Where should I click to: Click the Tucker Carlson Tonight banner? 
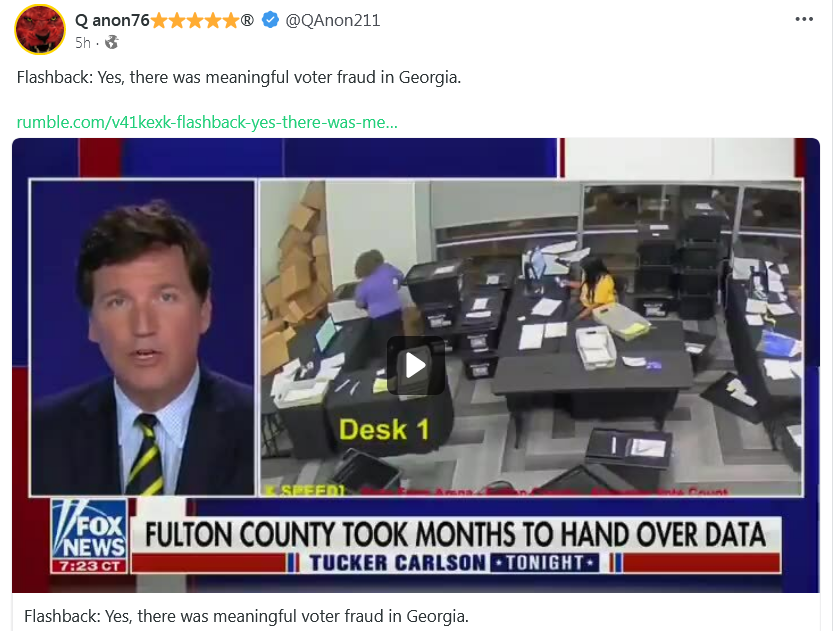pyautogui.click(x=454, y=562)
